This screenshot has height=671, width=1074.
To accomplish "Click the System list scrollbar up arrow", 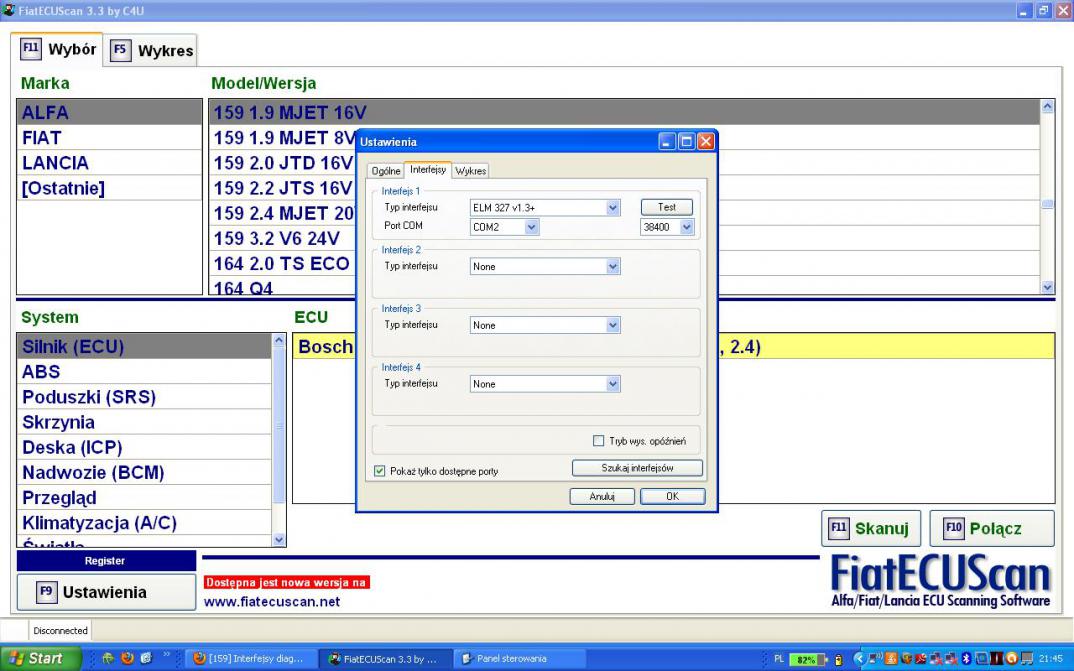I will coord(279,340).
